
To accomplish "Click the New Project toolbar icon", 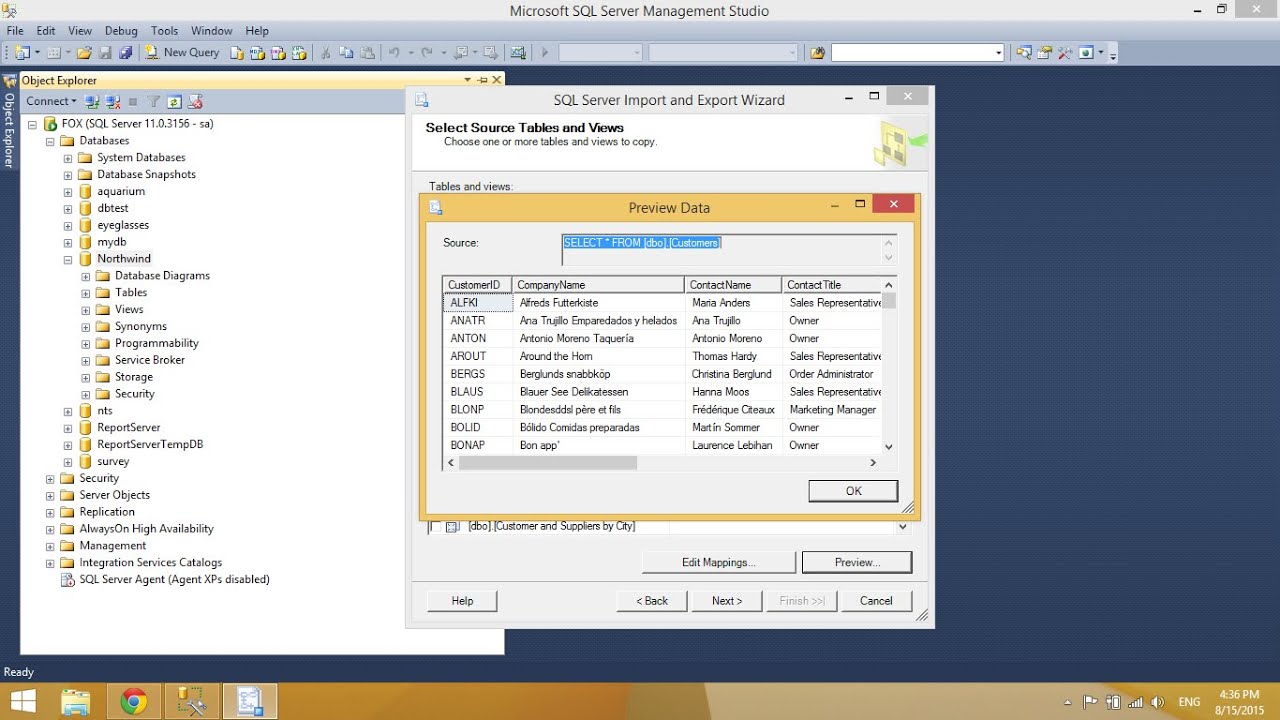I will coord(21,52).
